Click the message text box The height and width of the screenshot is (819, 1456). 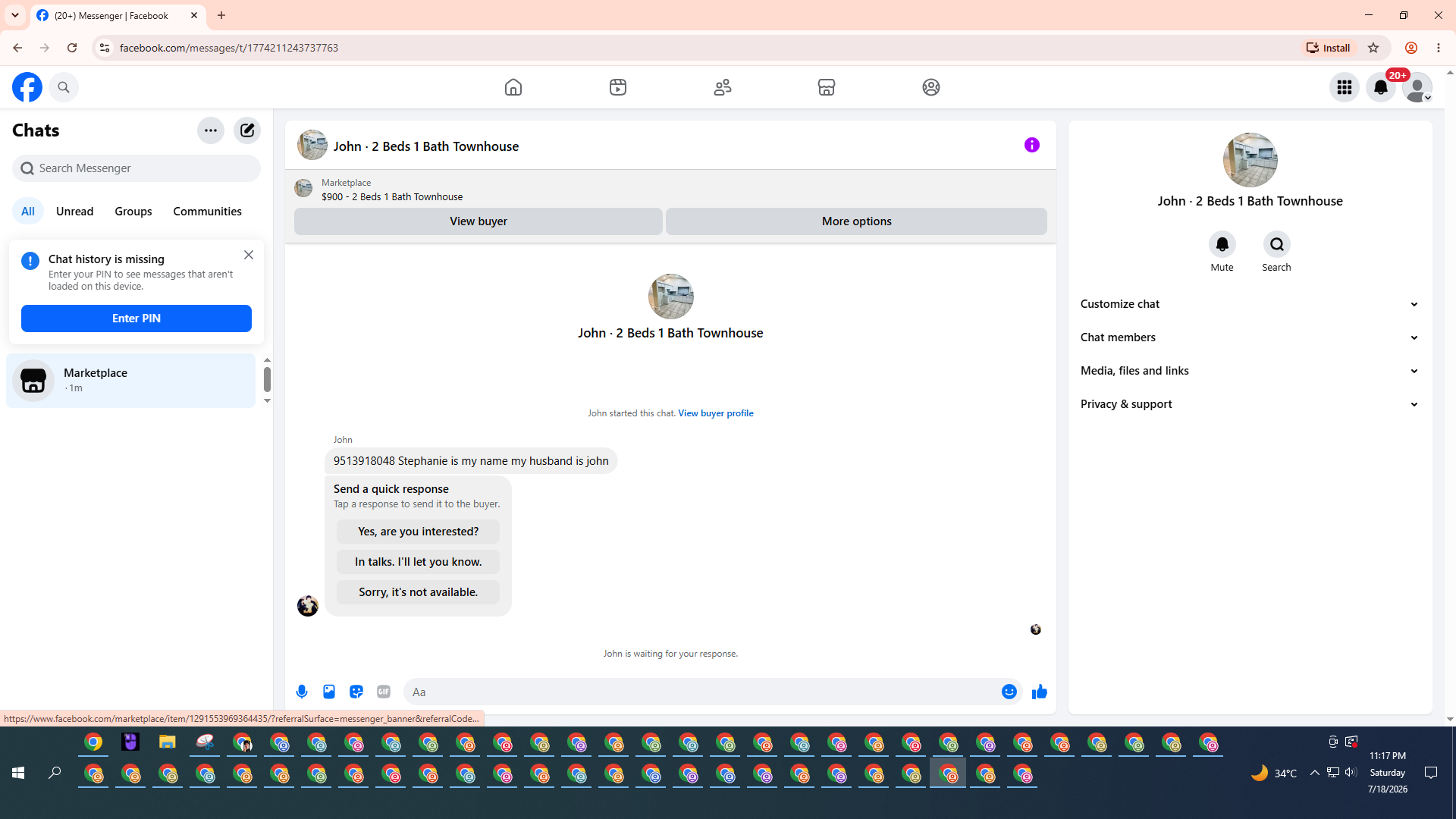click(701, 692)
